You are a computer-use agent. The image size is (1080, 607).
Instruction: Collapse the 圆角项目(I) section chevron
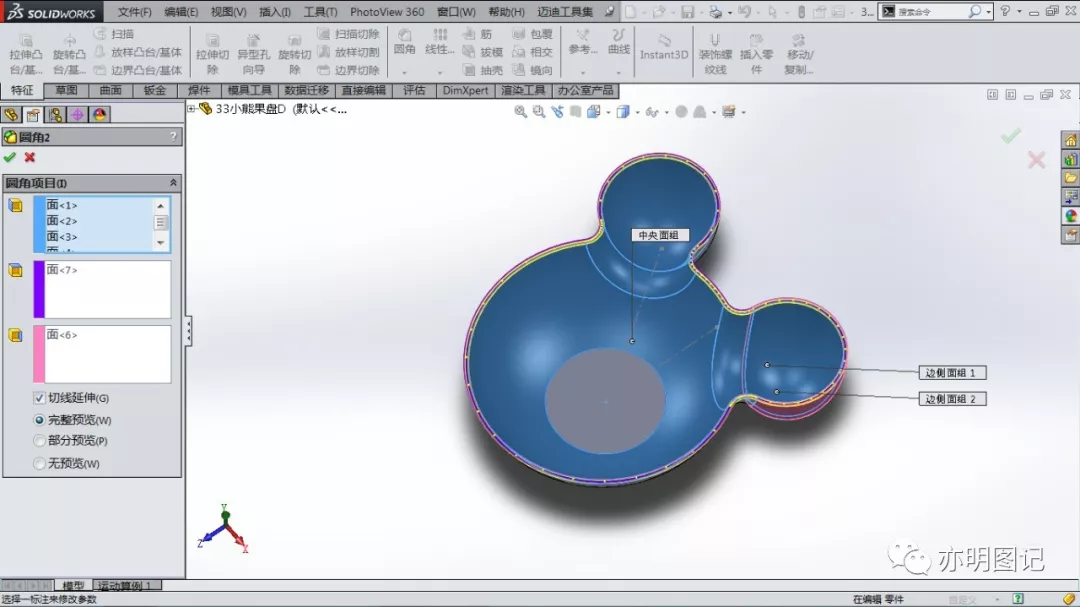173,183
